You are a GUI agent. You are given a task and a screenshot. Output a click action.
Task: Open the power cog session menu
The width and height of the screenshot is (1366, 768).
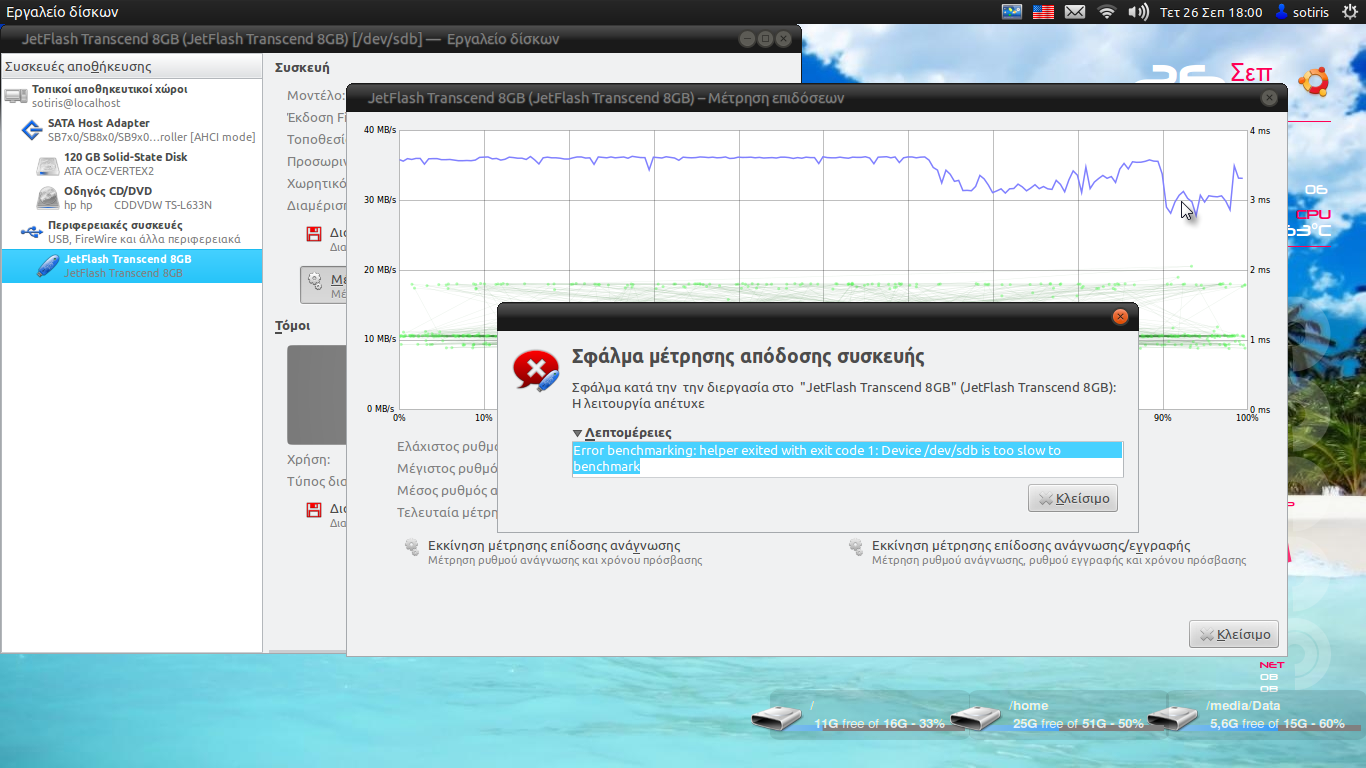click(1349, 12)
